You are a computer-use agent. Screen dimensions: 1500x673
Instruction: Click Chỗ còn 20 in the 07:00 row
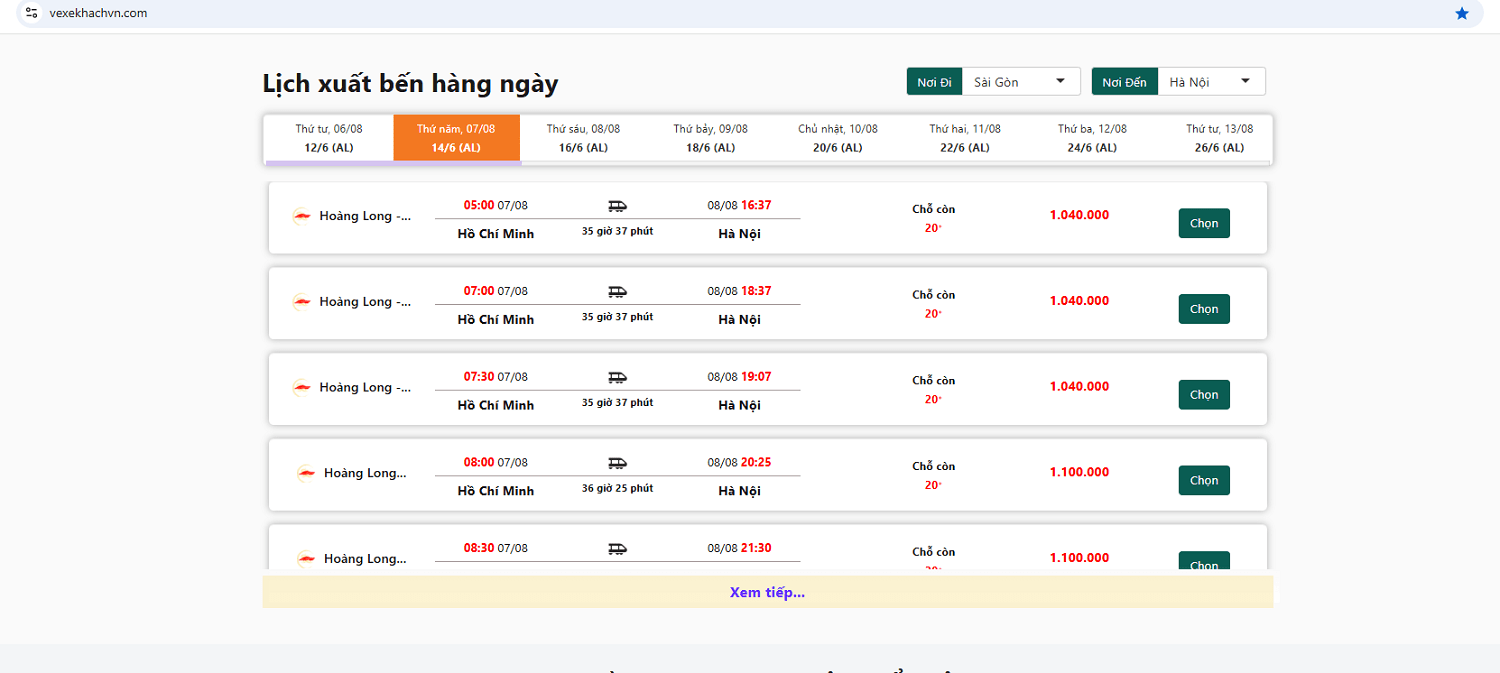click(933, 304)
